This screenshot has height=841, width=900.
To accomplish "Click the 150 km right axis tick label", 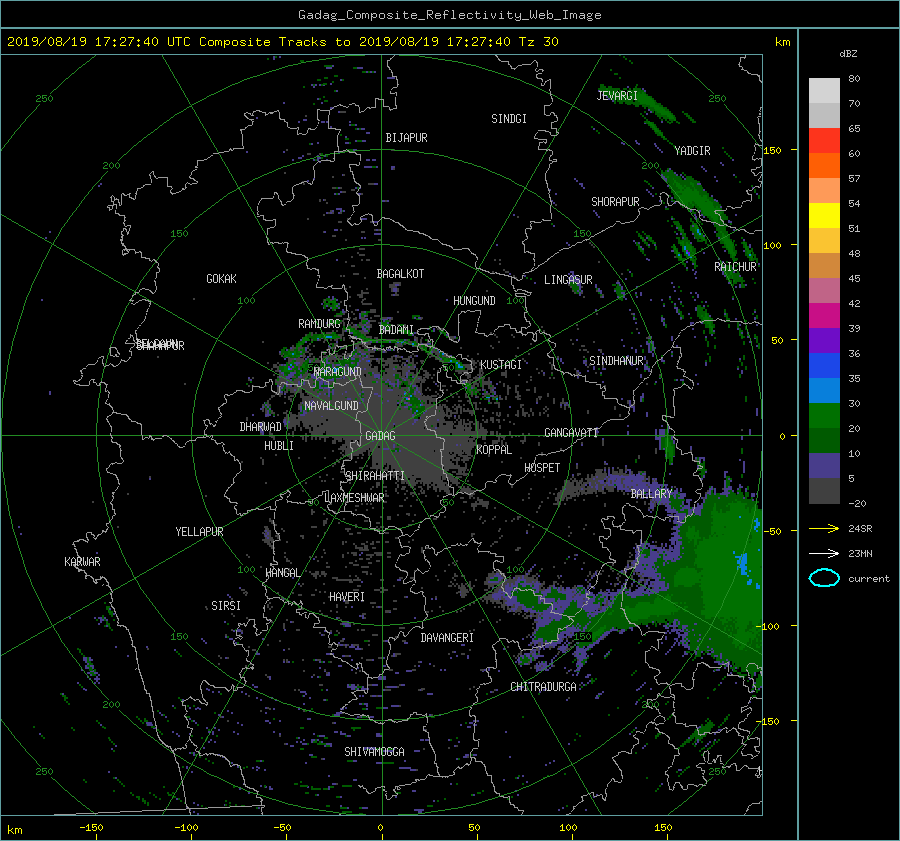I will coord(772,150).
